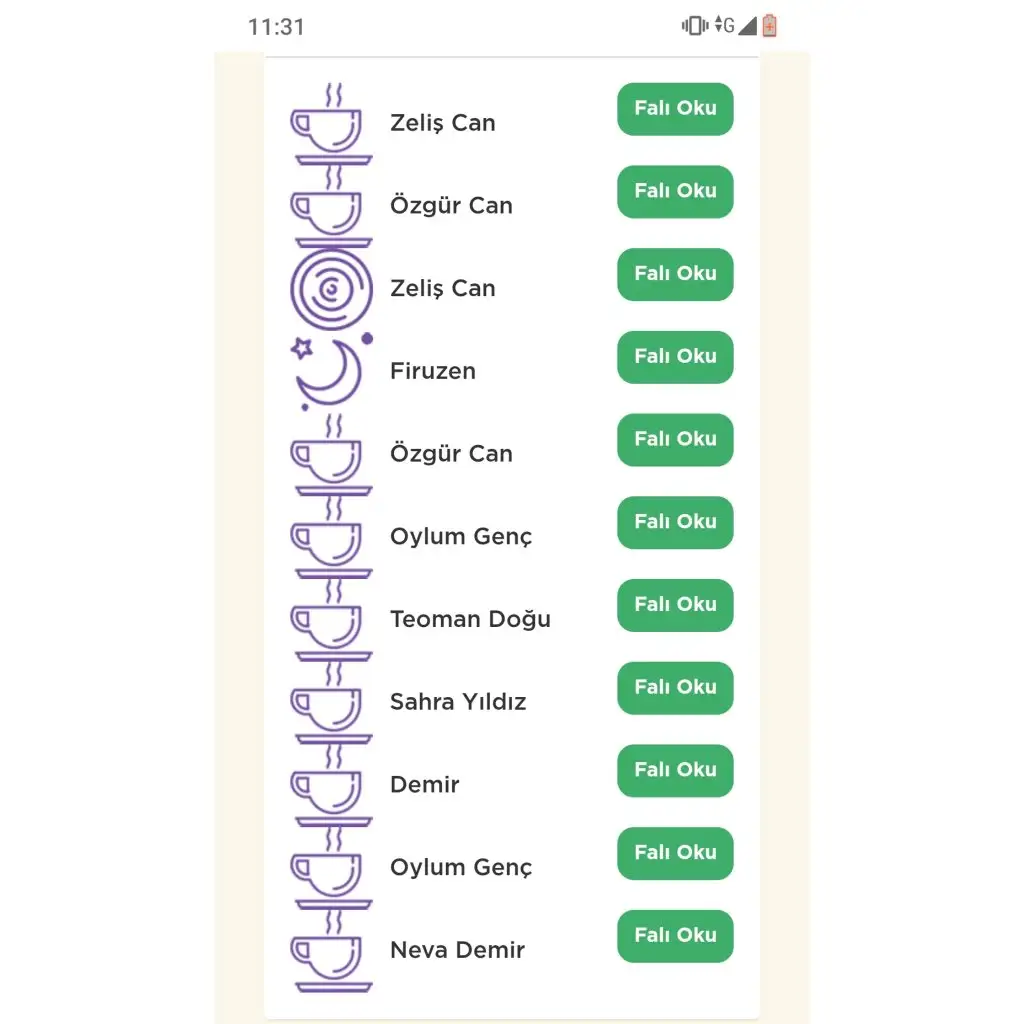Image resolution: width=1024 pixels, height=1024 pixels.
Task: Tap the vibrate mode status icon
Action: point(694,26)
